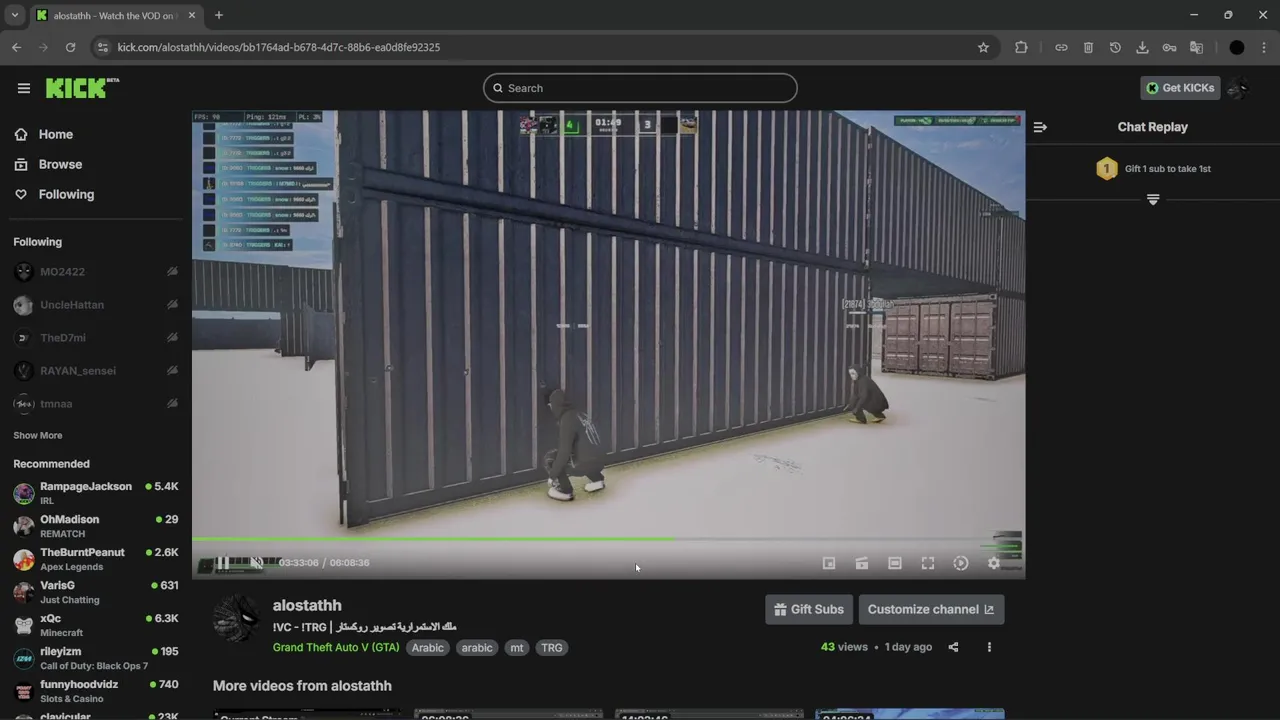
Task: Toggle mini player mode icon
Action: click(829, 563)
